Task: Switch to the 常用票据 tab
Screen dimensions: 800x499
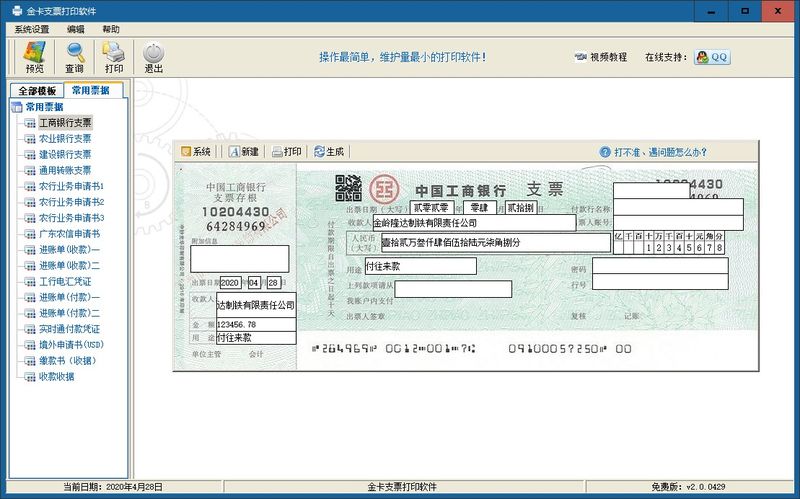Action: (x=91, y=90)
